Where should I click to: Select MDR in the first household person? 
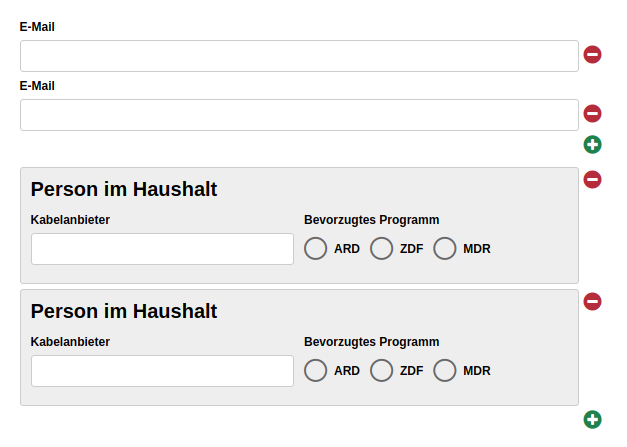coord(445,248)
